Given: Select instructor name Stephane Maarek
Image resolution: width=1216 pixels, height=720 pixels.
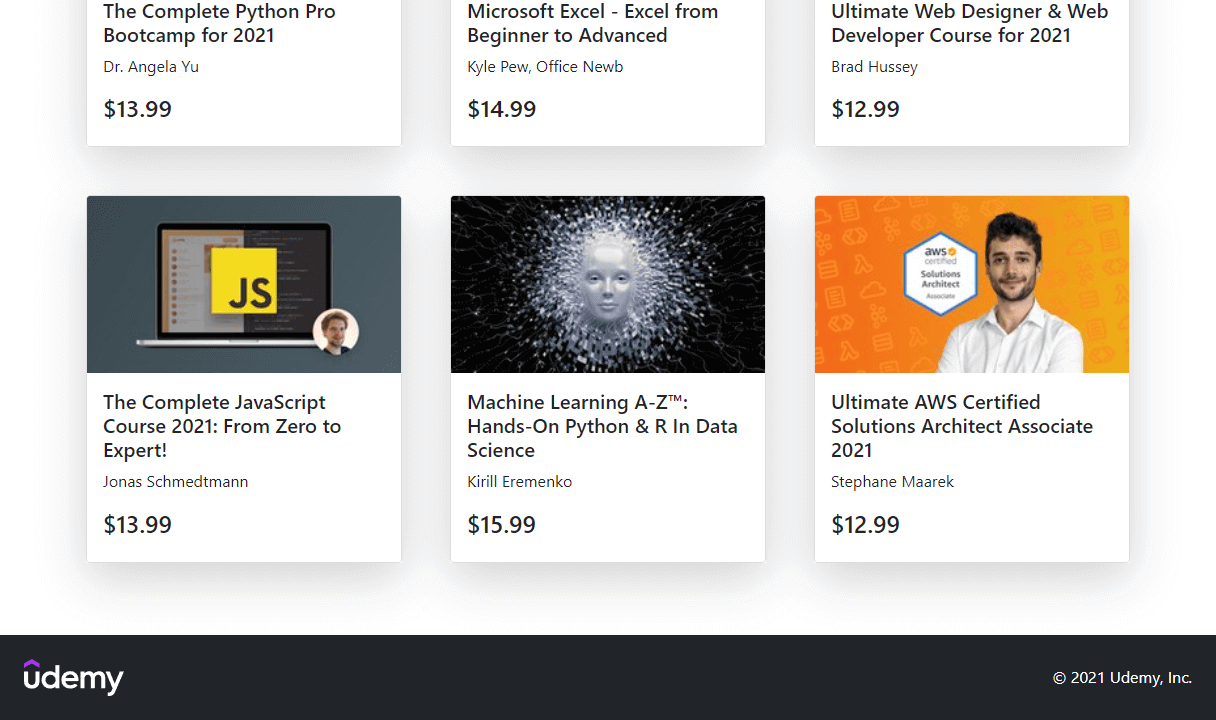Looking at the screenshot, I should [892, 482].
